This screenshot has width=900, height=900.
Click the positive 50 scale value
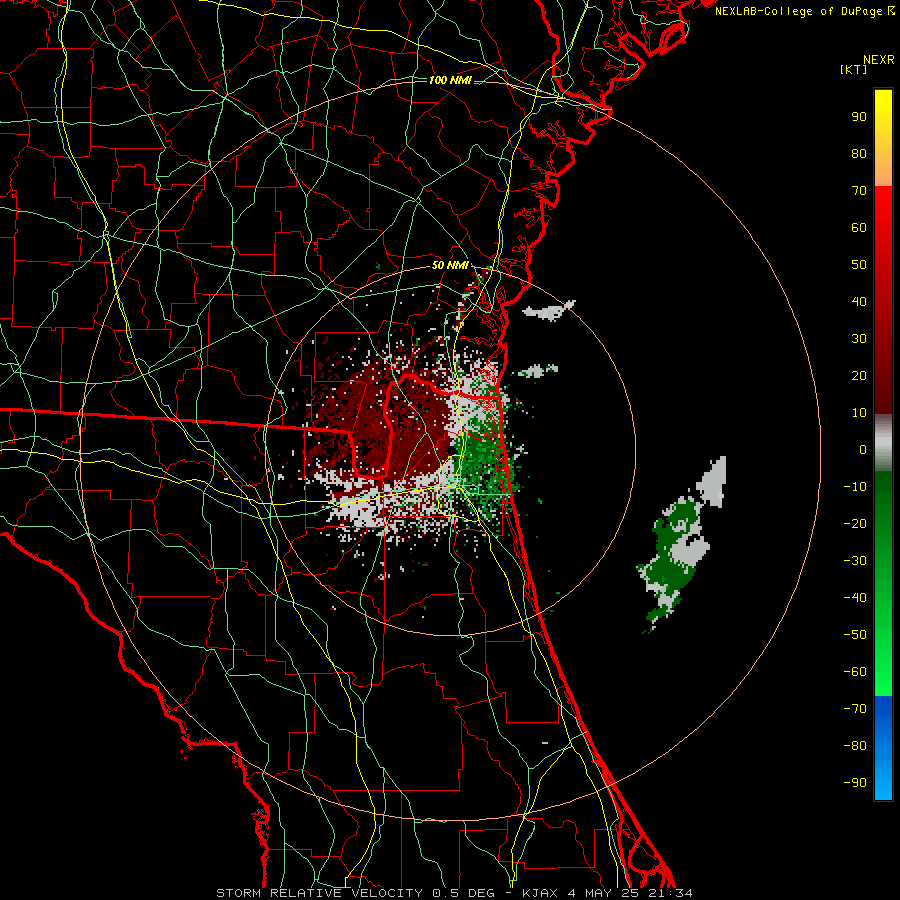pos(859,265)
